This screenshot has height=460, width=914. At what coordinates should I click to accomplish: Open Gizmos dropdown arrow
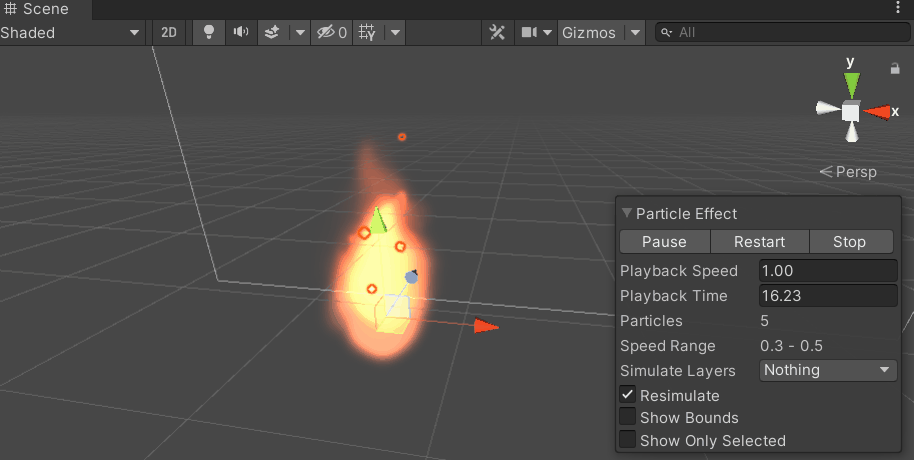tap(635, 33)
